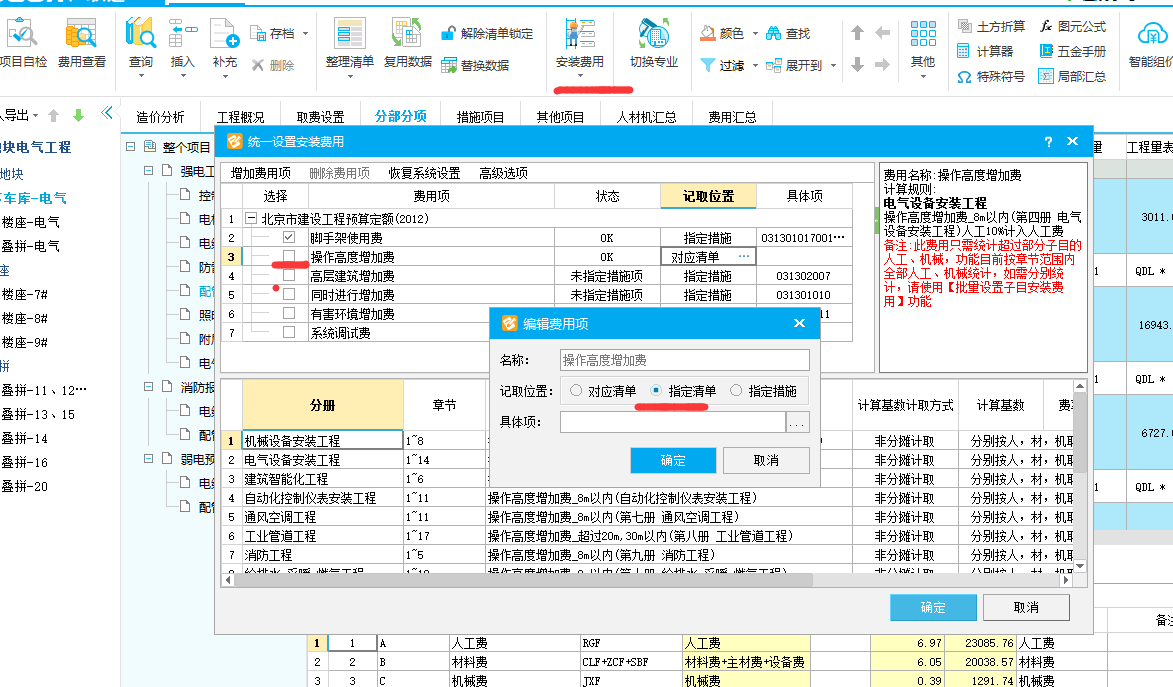Check the 同时进行增加费 checkbox
1173x687 pixels.
(289, 295)
